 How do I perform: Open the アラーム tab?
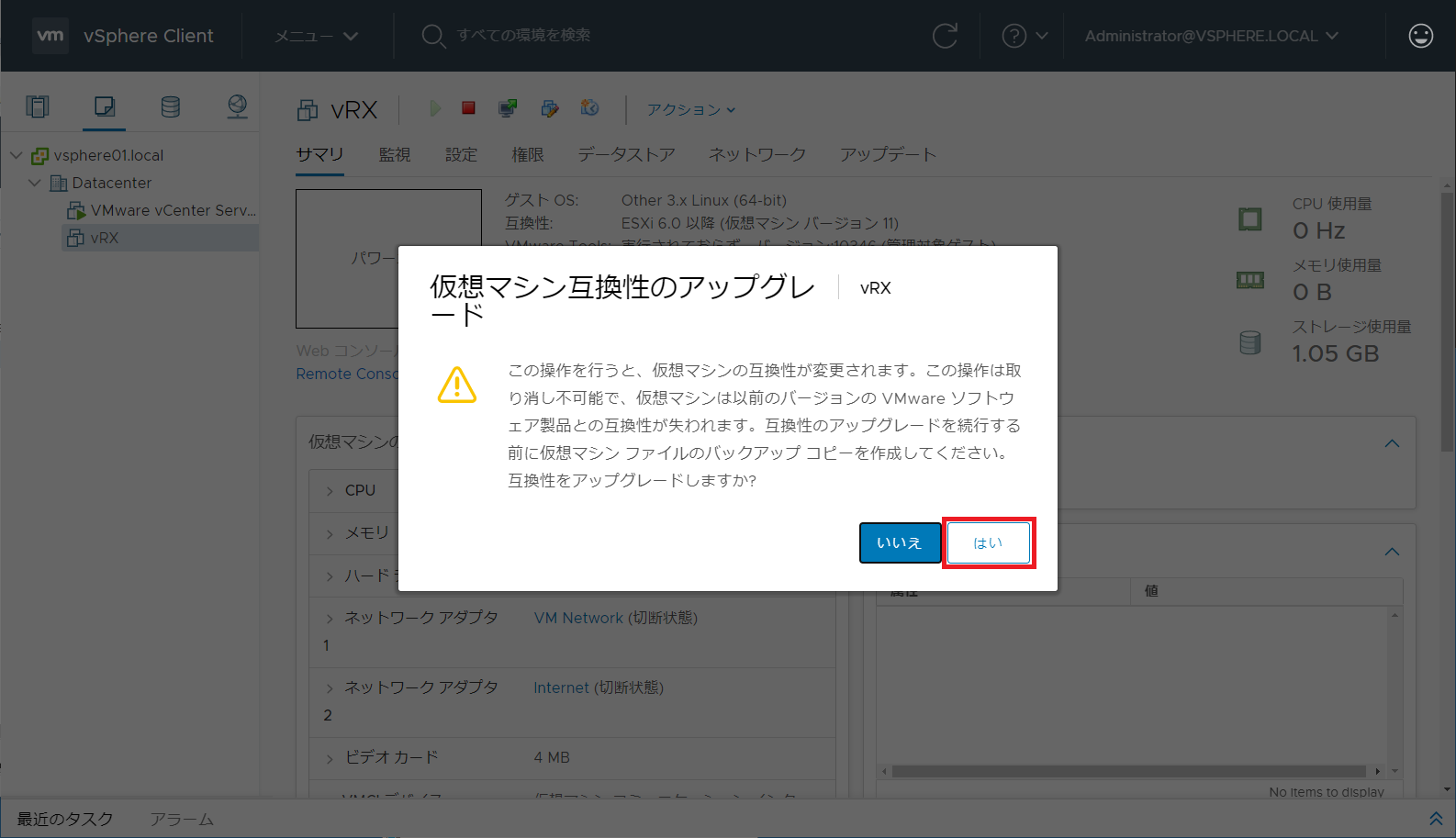tap(182, 819)
